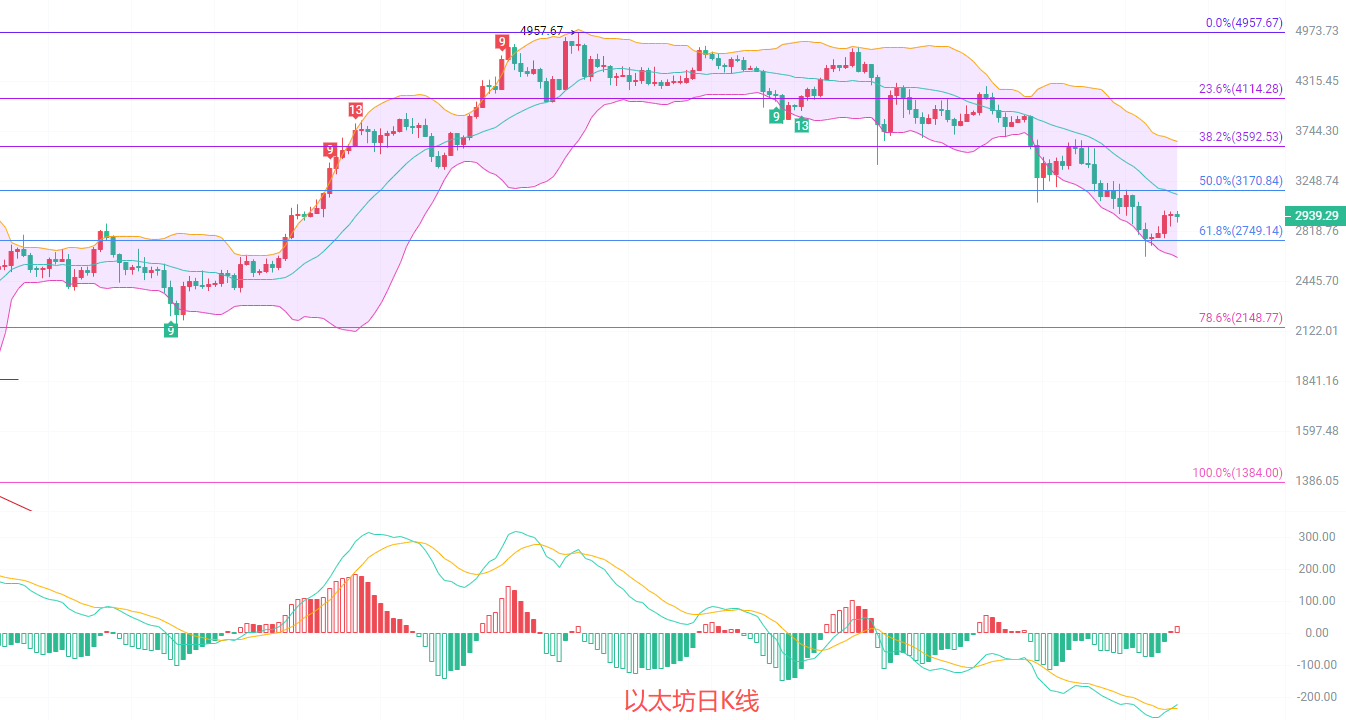
Task: Click the 4957.67 high price annotation
Action: (541, 31)
